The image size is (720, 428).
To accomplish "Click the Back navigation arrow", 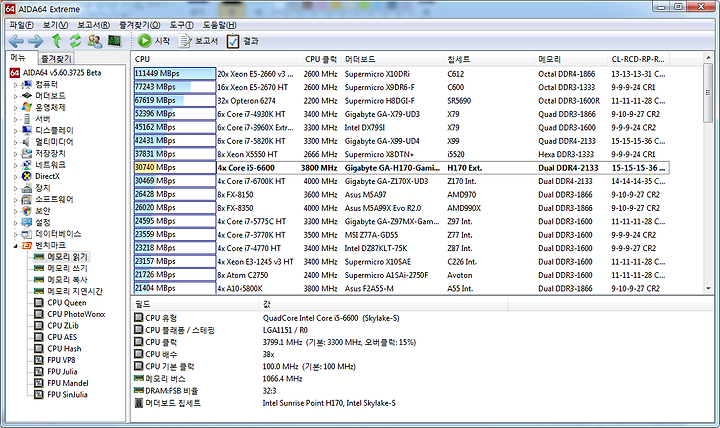I will pos(16,41).
